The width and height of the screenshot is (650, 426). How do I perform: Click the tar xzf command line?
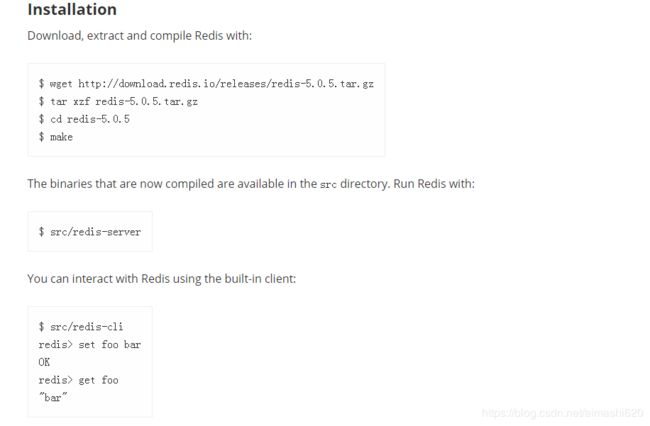pyautogui.click(x=118, y=102)
